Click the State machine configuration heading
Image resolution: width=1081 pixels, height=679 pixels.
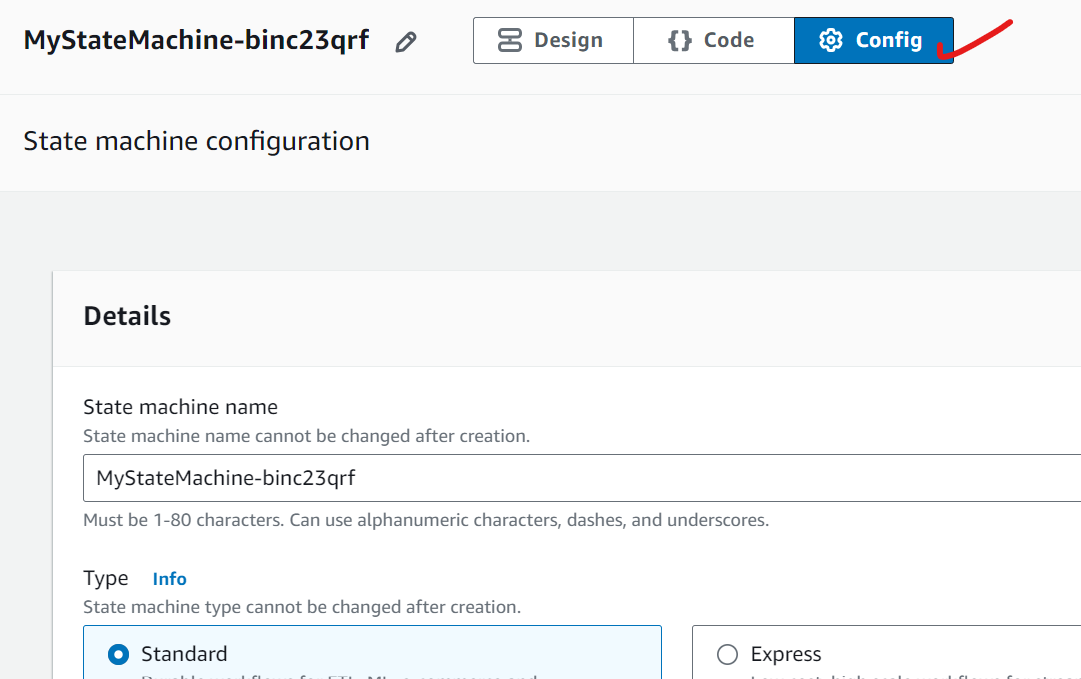196,141
